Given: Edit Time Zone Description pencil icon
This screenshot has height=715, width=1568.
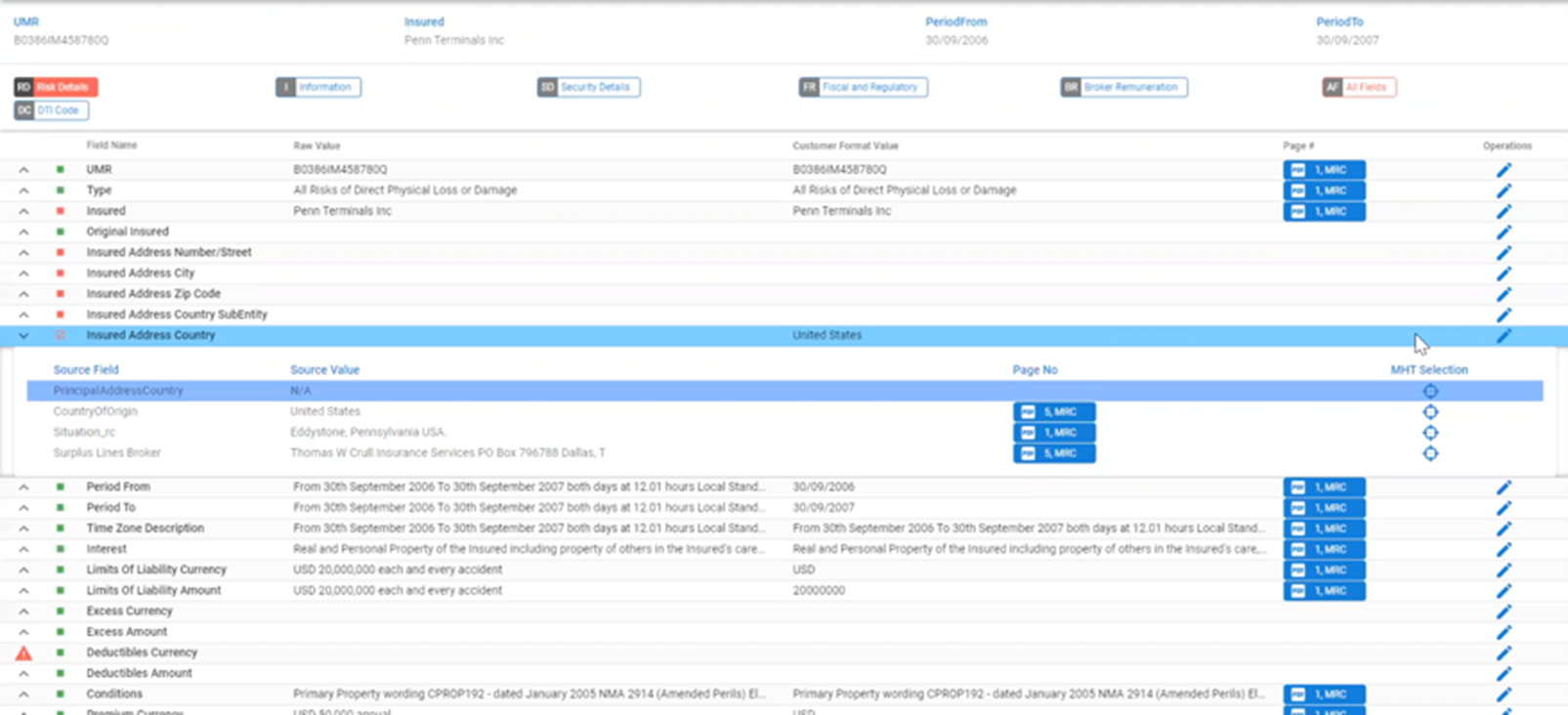Looking at the screenshot, I should click(x=1504, y=528).
